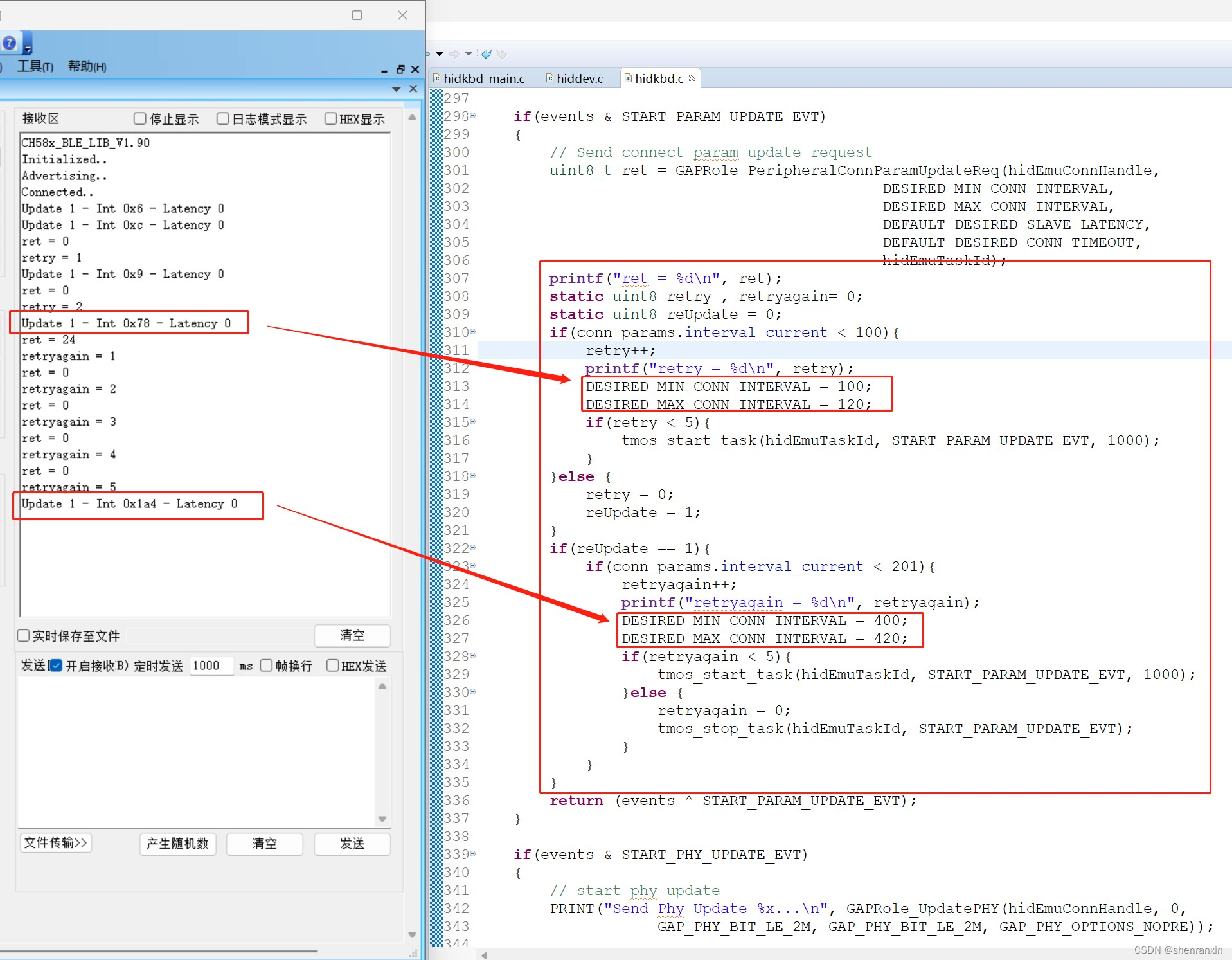Check the 实时保存至文件 checkbox
The height and width of the screenshot is (960, 1232).
(x=23, y=635)
